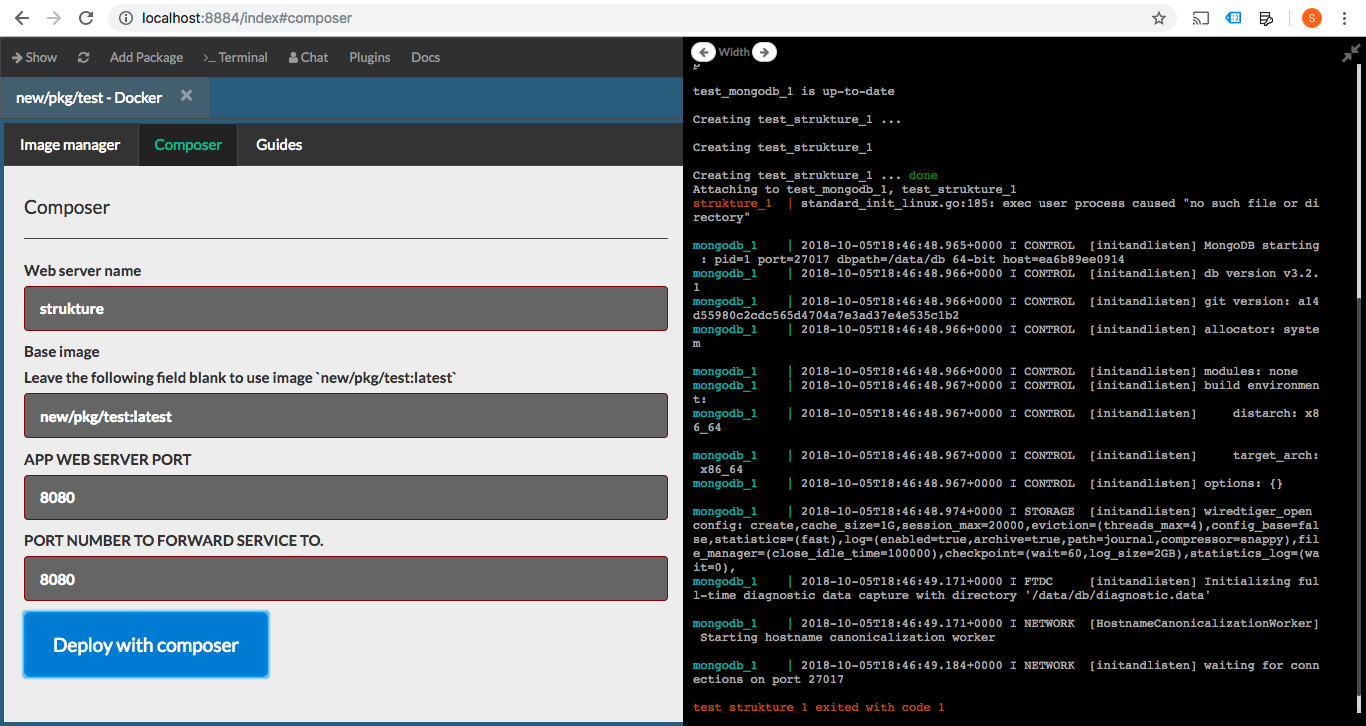Select the Composer tab

point(188,145)
